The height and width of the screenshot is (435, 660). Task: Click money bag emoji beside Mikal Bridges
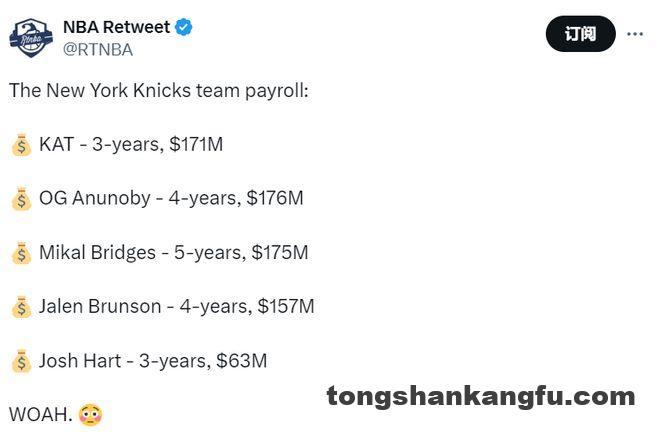click(x=21, y=253)
